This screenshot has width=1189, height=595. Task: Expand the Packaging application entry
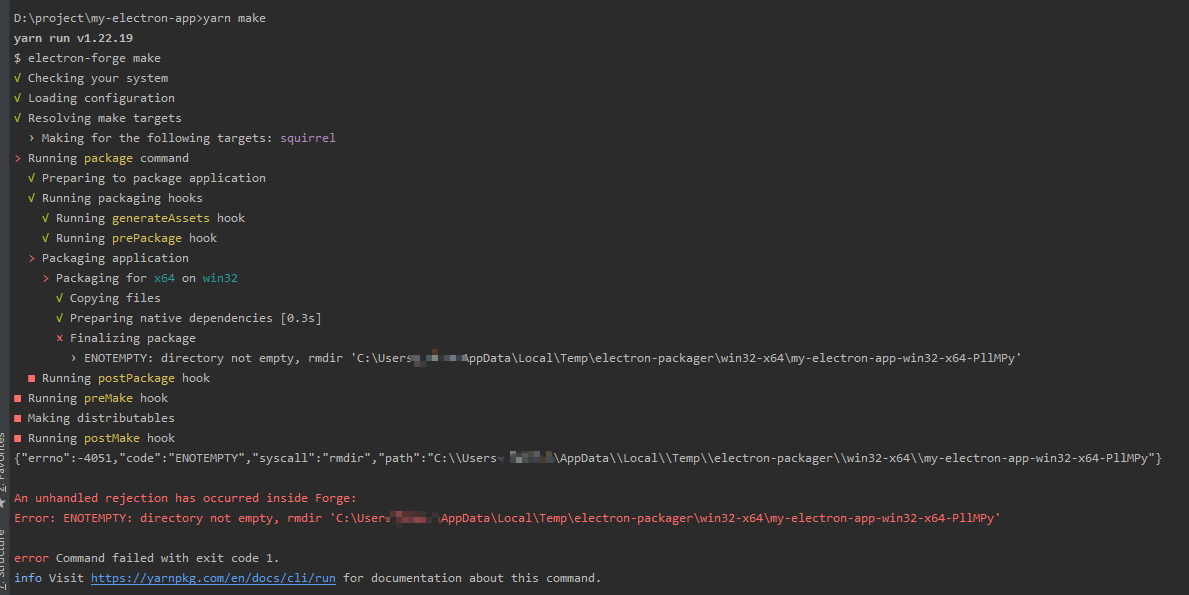[30, 257]
